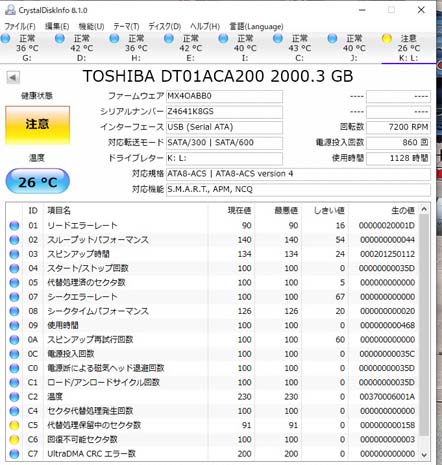
Task: Click blue status icon for row 03
Action: pos(14,254)
